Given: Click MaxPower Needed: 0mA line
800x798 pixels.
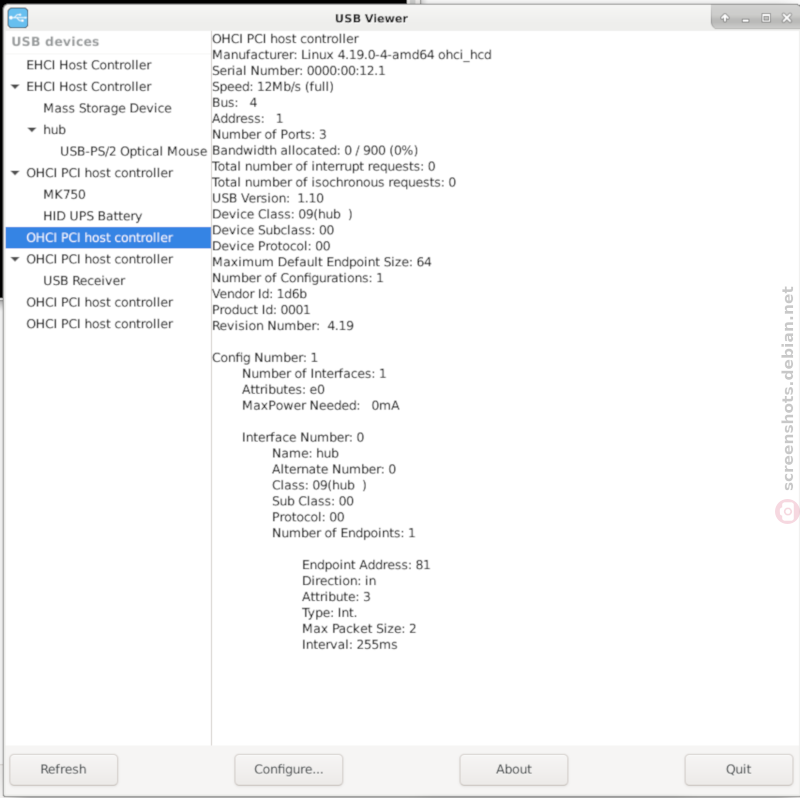Looking at the screenshot, I should 320,406.
